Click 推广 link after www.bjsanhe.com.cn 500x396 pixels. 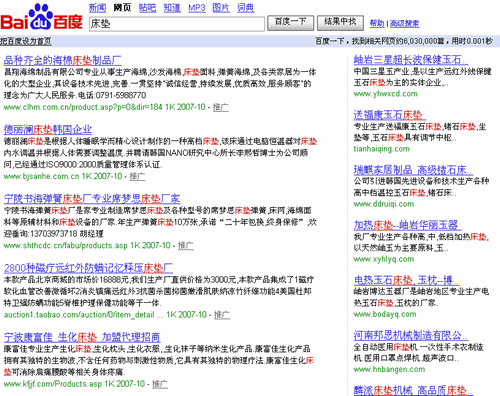coord(137,176)
